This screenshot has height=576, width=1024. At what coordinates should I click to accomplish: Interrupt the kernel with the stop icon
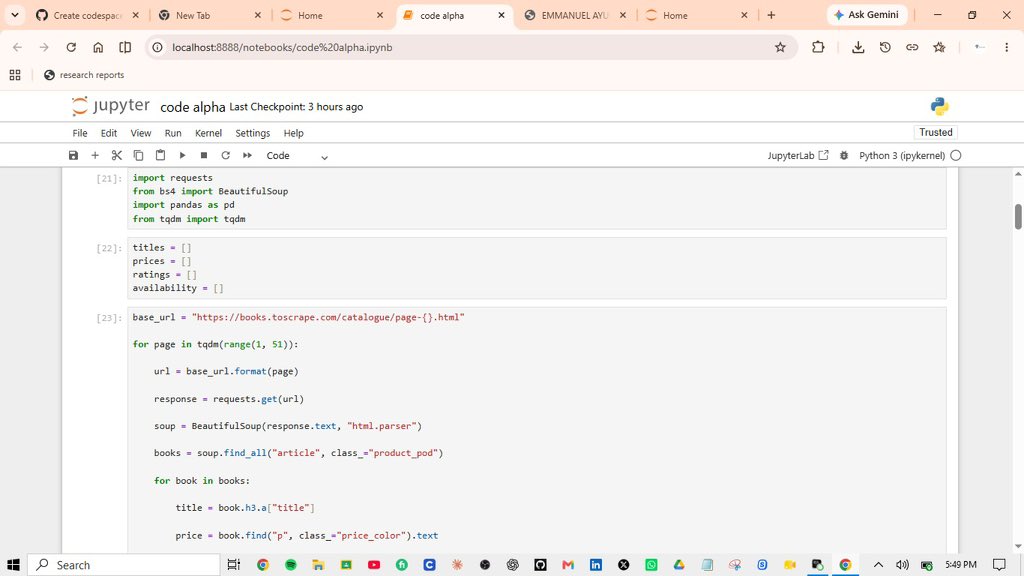click(x=204, y=155)
